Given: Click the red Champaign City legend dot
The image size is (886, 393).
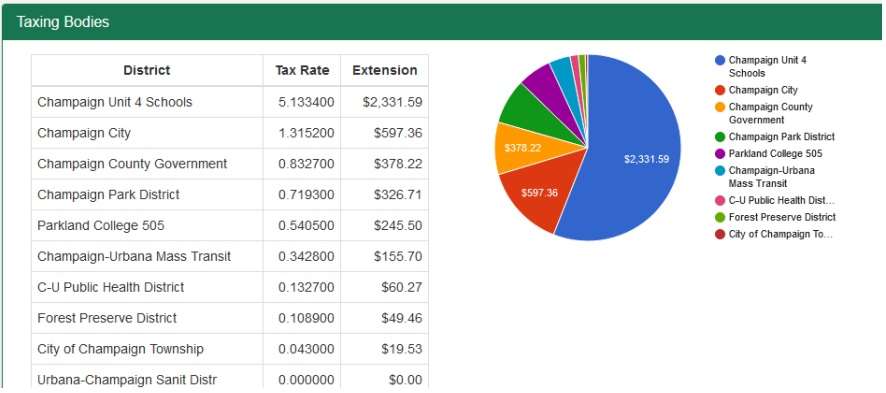Looking at the screenshot, I should click(x=719, y=90).
